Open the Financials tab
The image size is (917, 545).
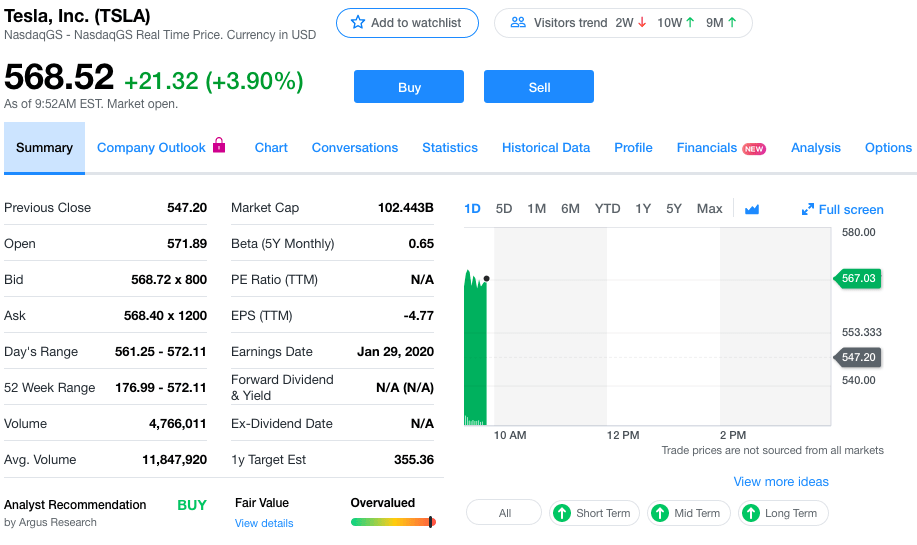pos(707,147)
